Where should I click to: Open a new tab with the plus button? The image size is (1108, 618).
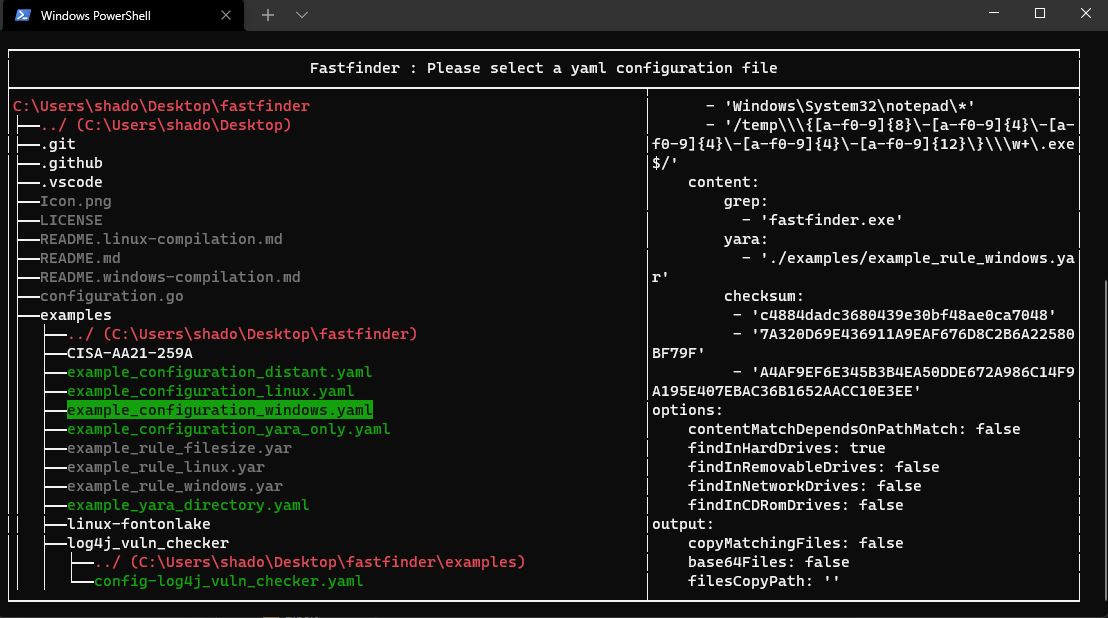click(x=267, y=15)
